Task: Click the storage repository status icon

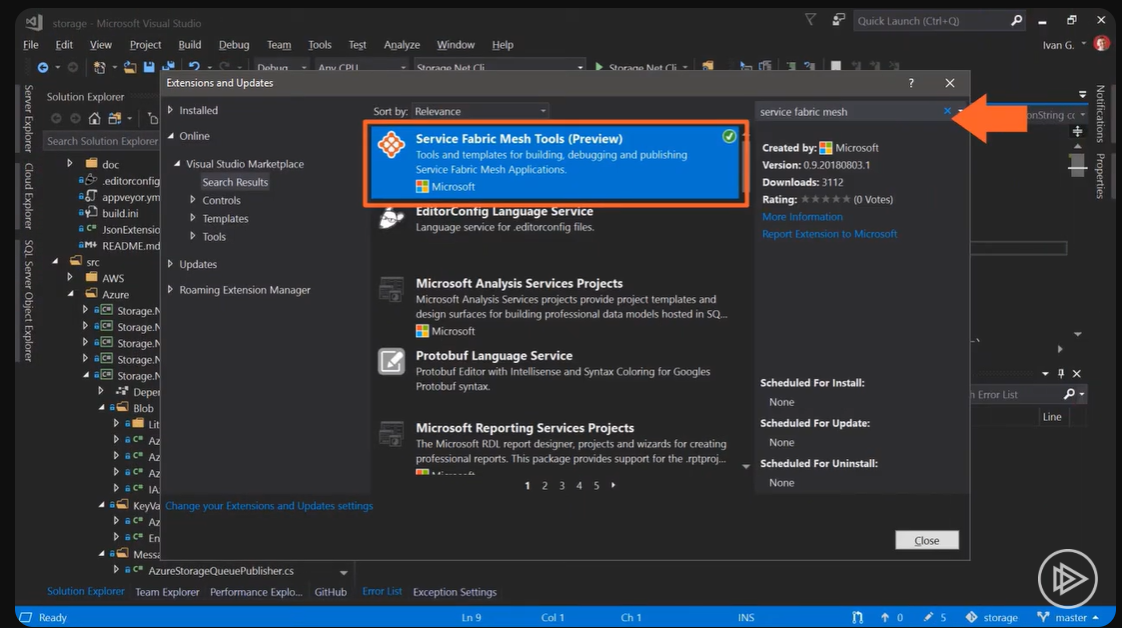Action: [x=991, y=617]
